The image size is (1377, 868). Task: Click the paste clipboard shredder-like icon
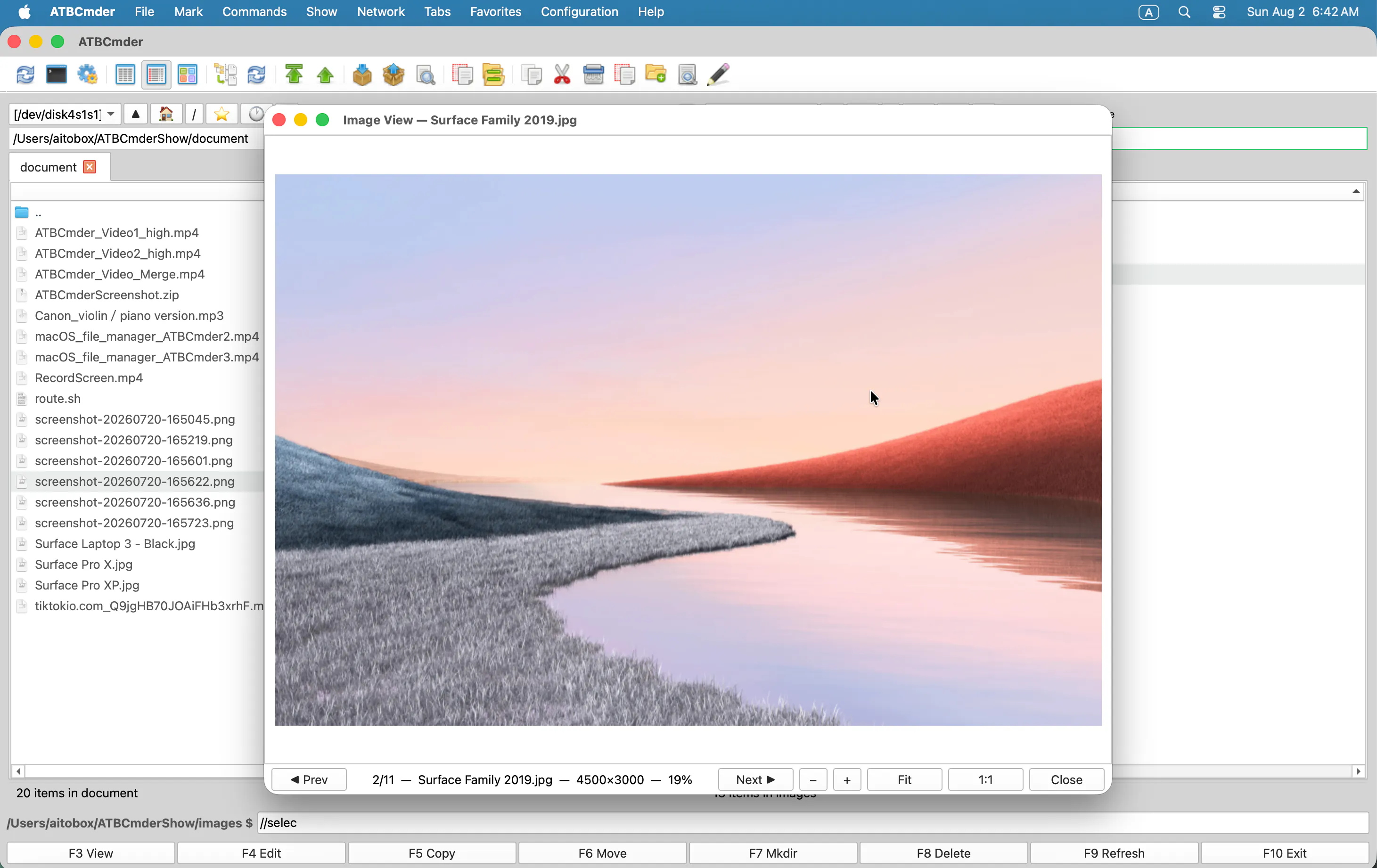594,75
